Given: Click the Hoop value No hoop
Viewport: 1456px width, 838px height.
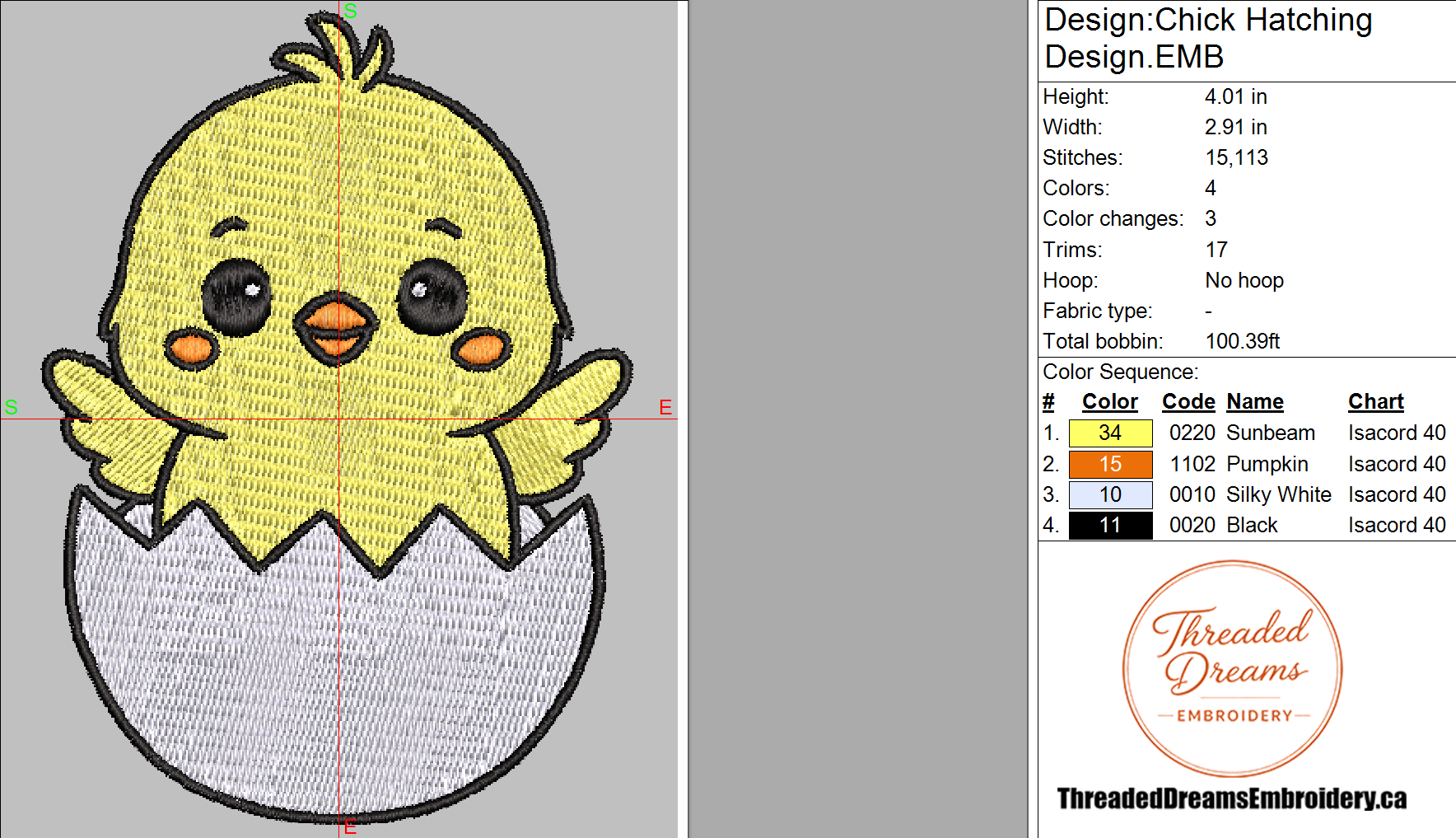Looking at the screenshot, I should tap(1244, 280).
